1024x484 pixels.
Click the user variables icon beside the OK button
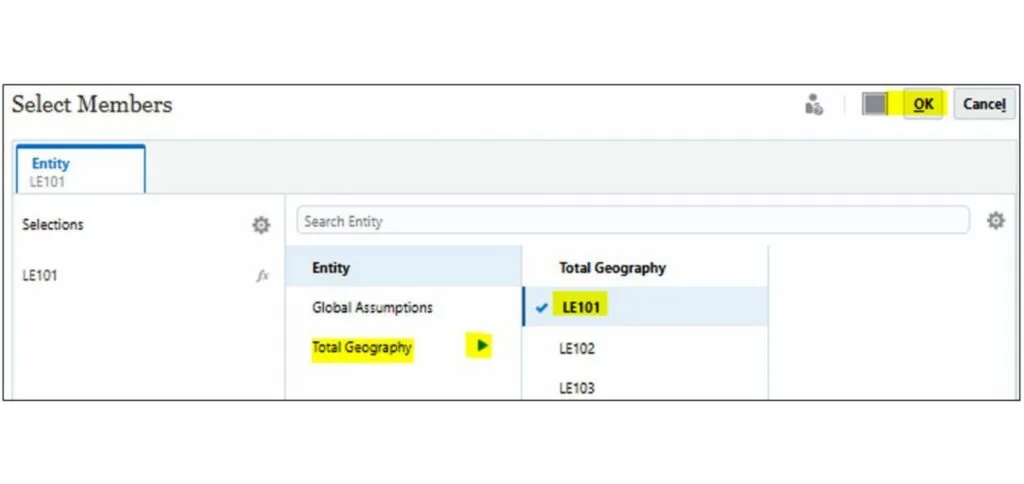[x=814, y=105]
